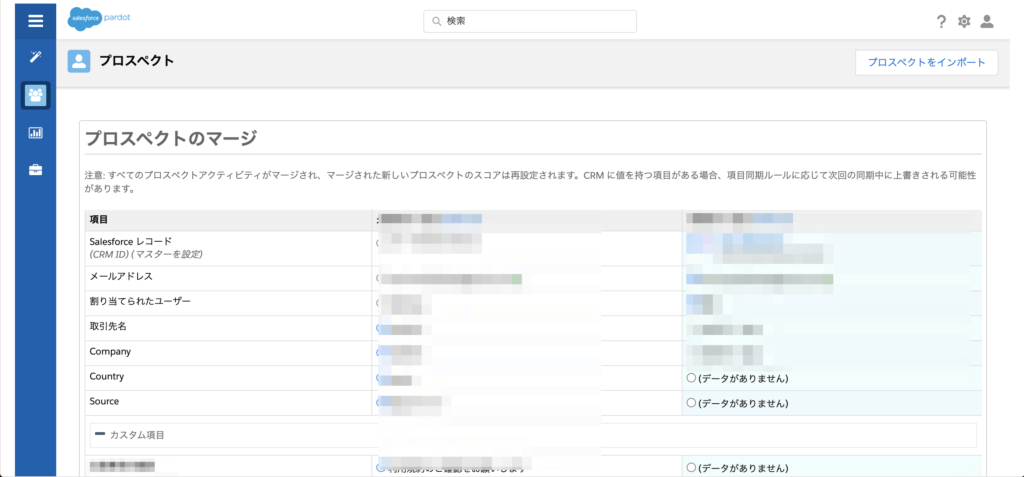The height and width of the screenshot is (477, 1024).
Task: Focus the 検索 search field
Action: coord(530,22)
